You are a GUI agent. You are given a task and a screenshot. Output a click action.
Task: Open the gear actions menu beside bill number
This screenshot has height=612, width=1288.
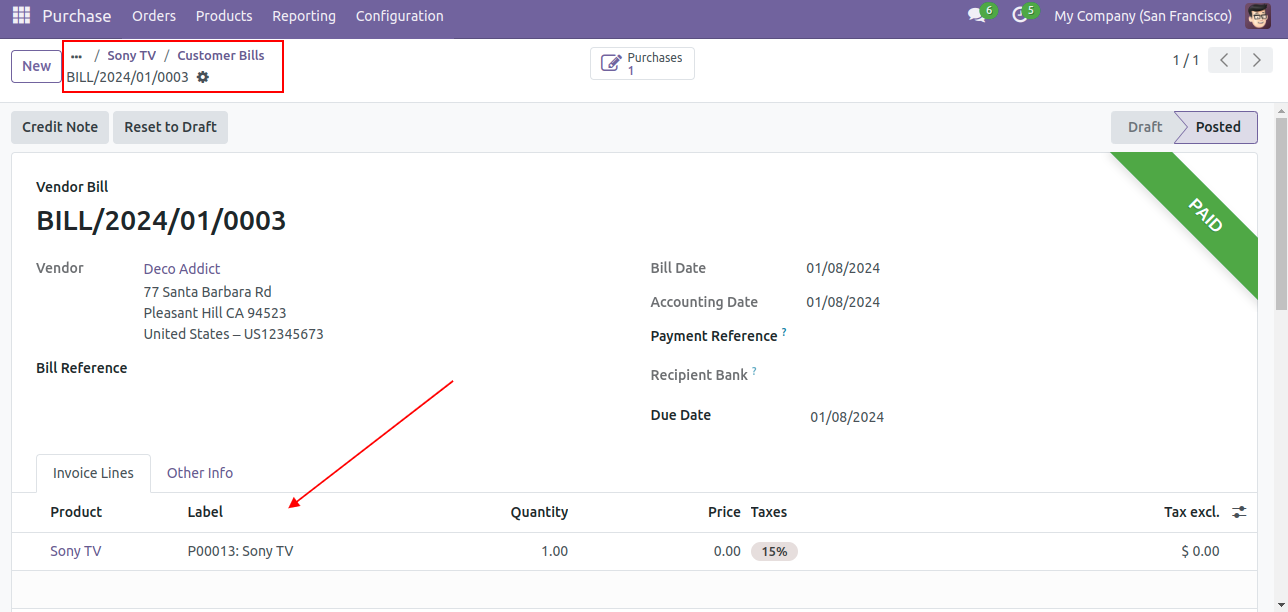point(203,77)
